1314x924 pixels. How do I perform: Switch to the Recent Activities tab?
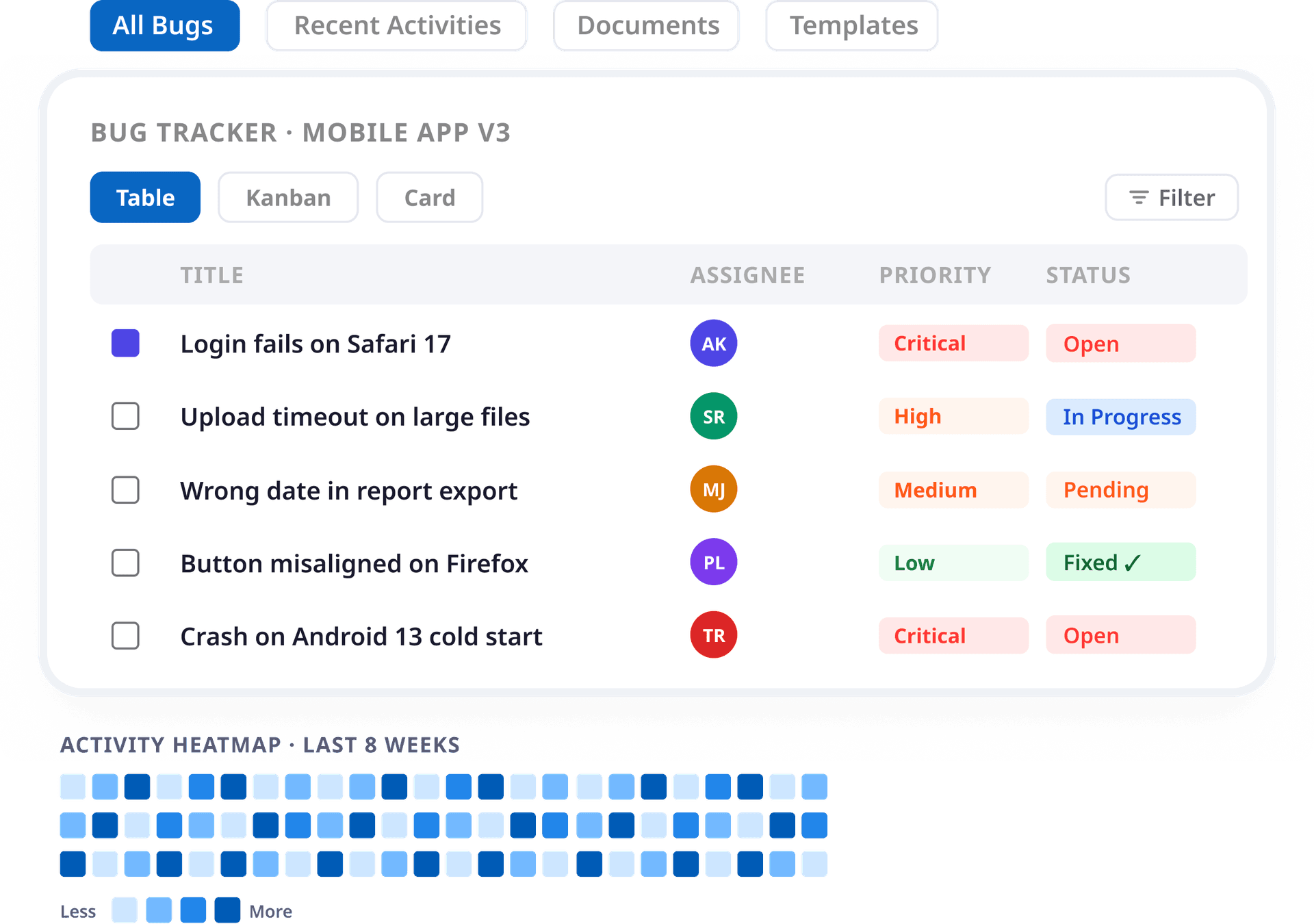coord(397,26)
